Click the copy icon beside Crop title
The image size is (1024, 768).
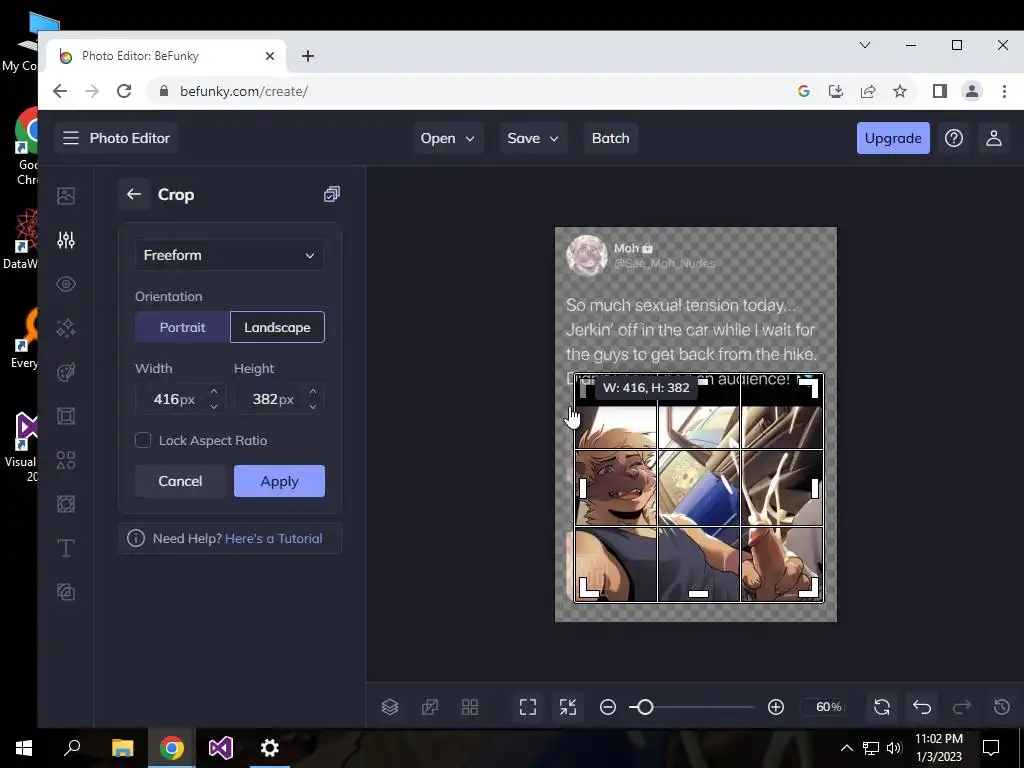(332, 194)
